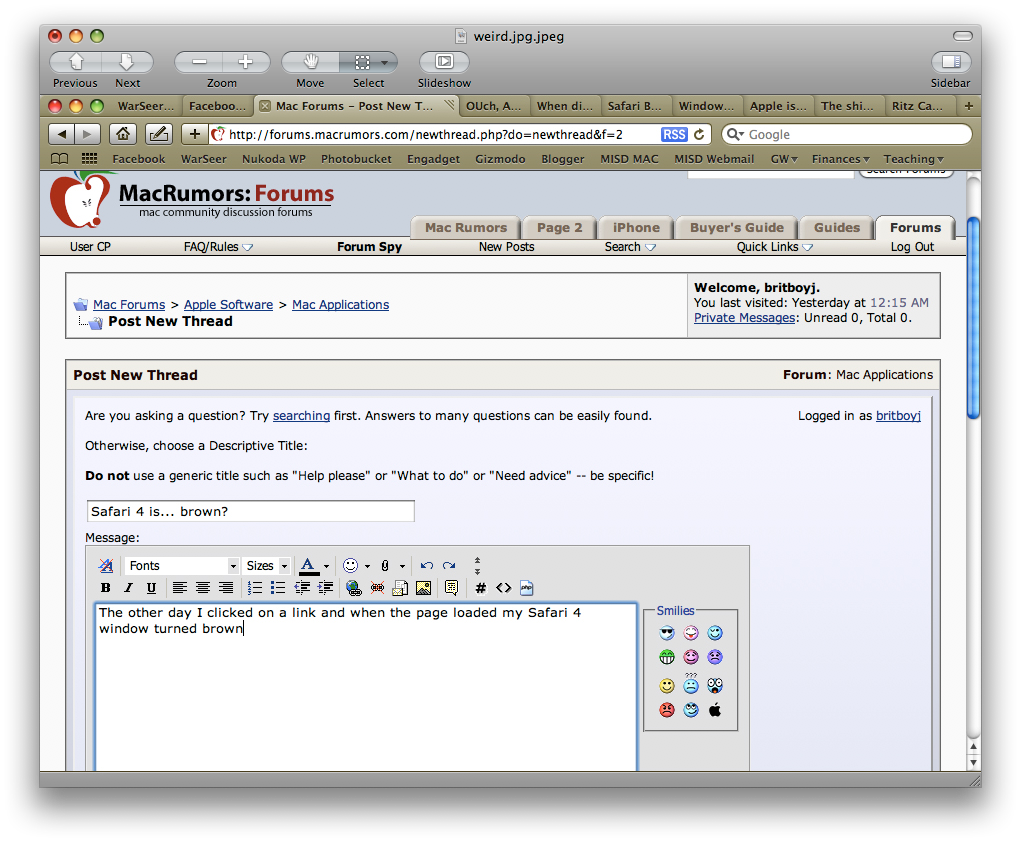Insert a hyperlink with globe icon

coord(354,588)
